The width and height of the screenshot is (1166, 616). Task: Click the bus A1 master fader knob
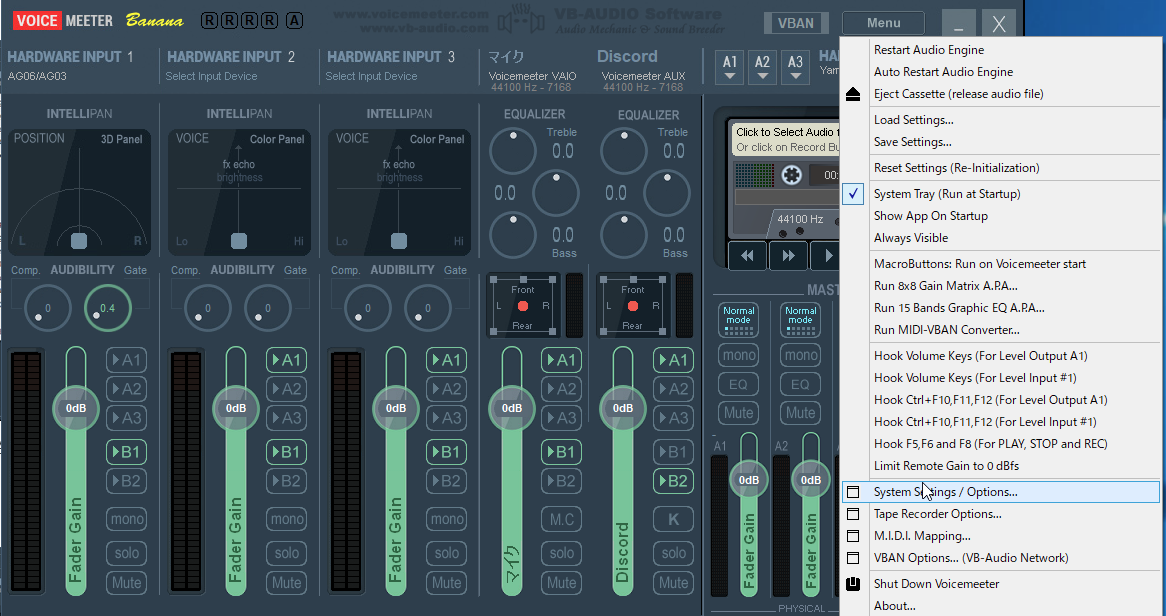click(x=749, y=480)
